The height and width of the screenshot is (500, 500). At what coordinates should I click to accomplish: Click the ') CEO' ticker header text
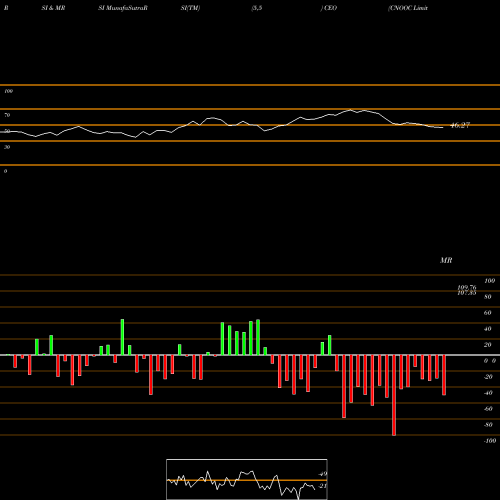pos(329,8)
